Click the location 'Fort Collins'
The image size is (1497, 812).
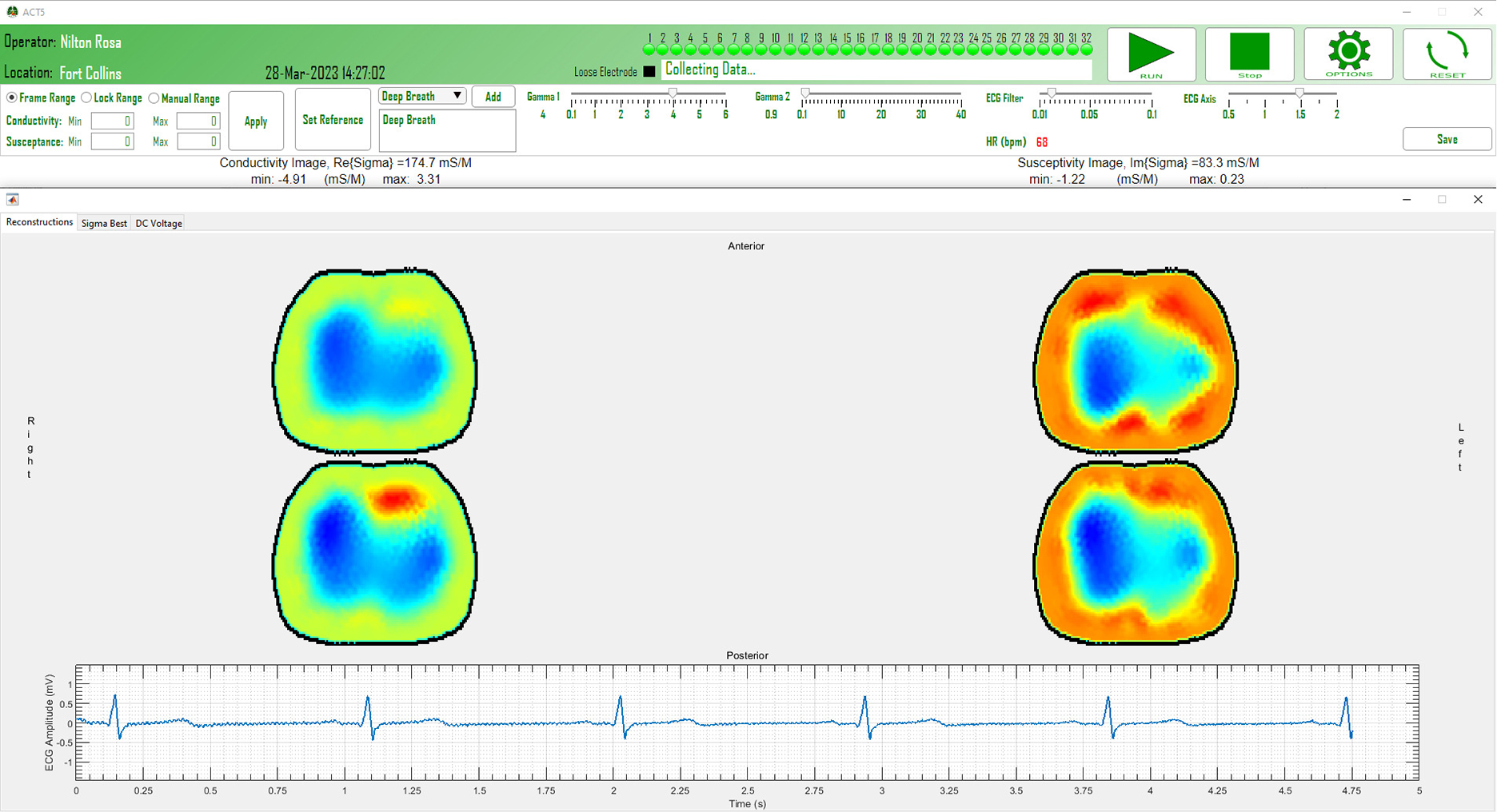(x=90, y=74)
